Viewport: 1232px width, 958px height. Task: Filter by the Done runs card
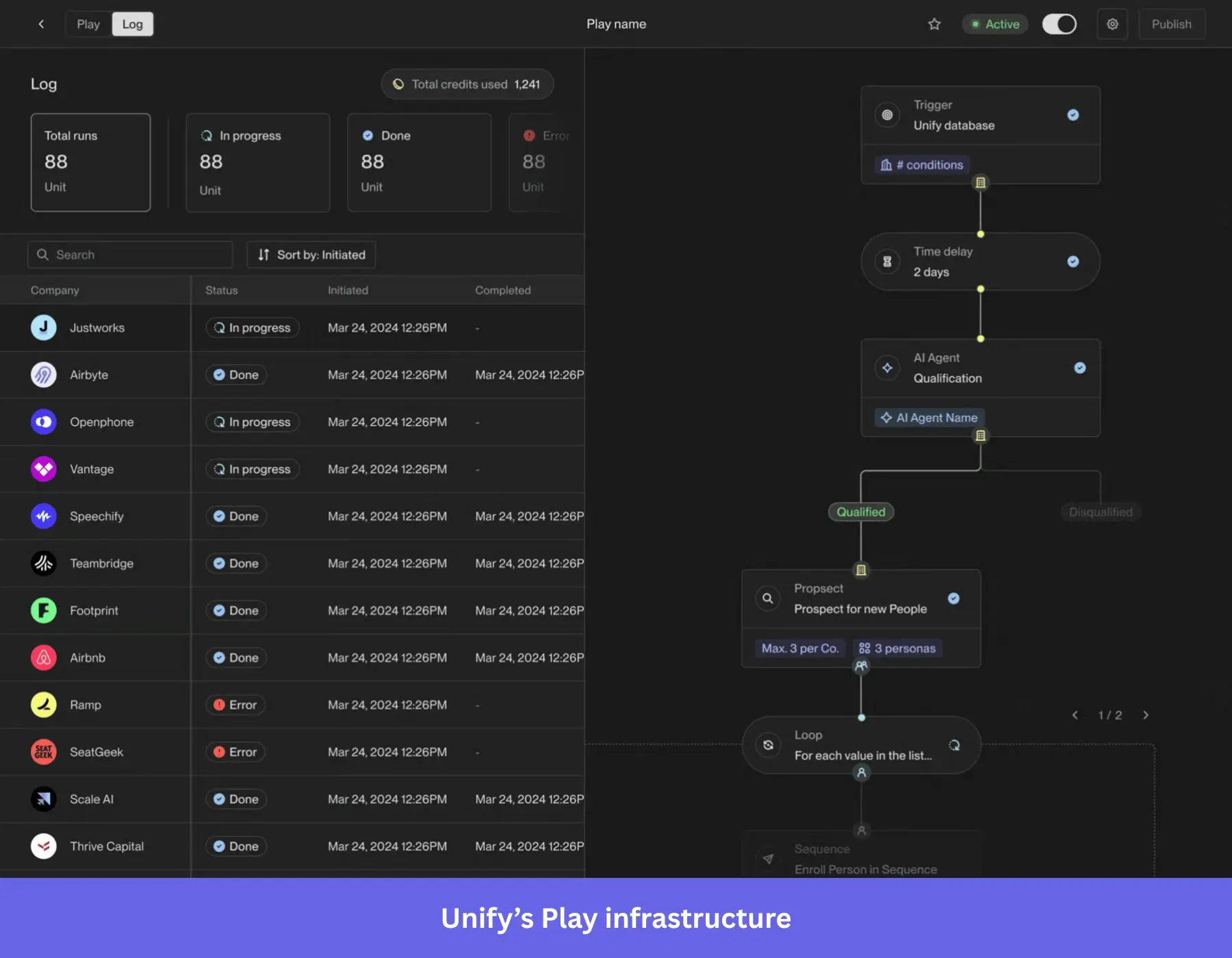pos(420,163)
